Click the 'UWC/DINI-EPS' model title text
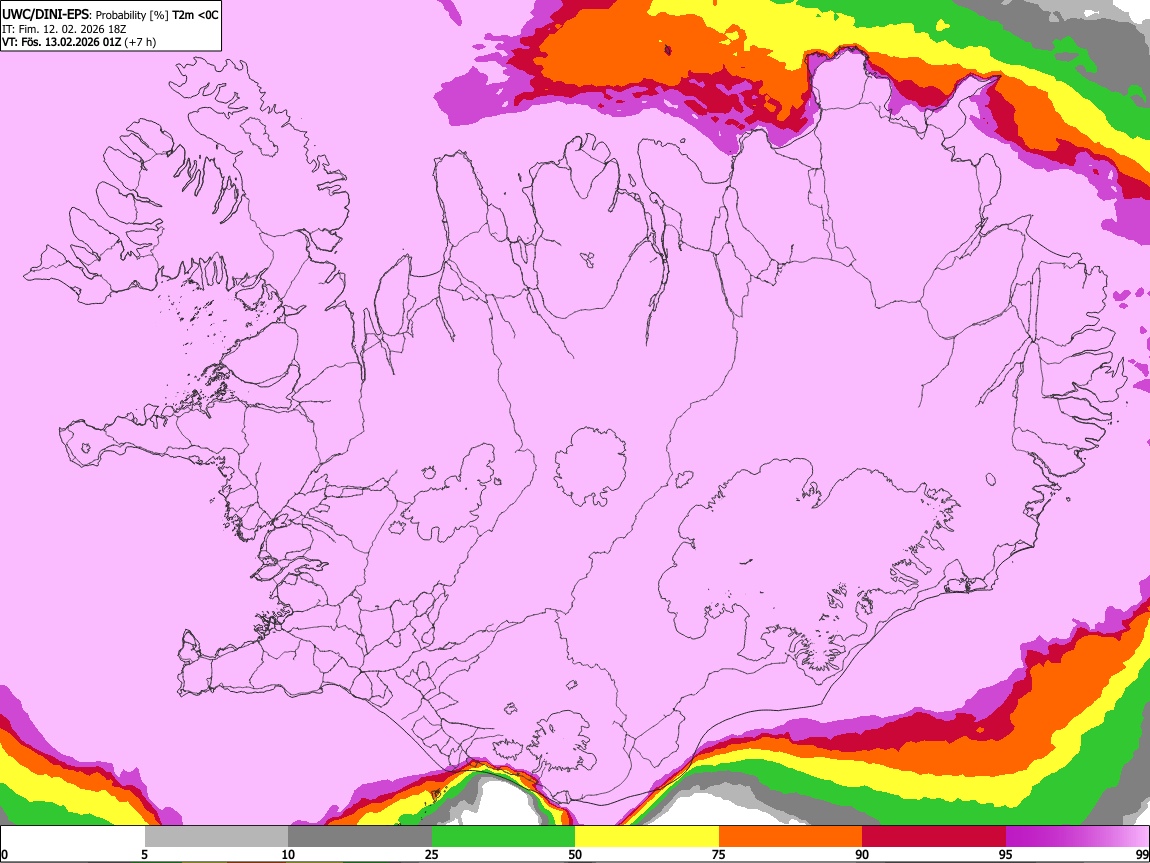 pos(45,15)
